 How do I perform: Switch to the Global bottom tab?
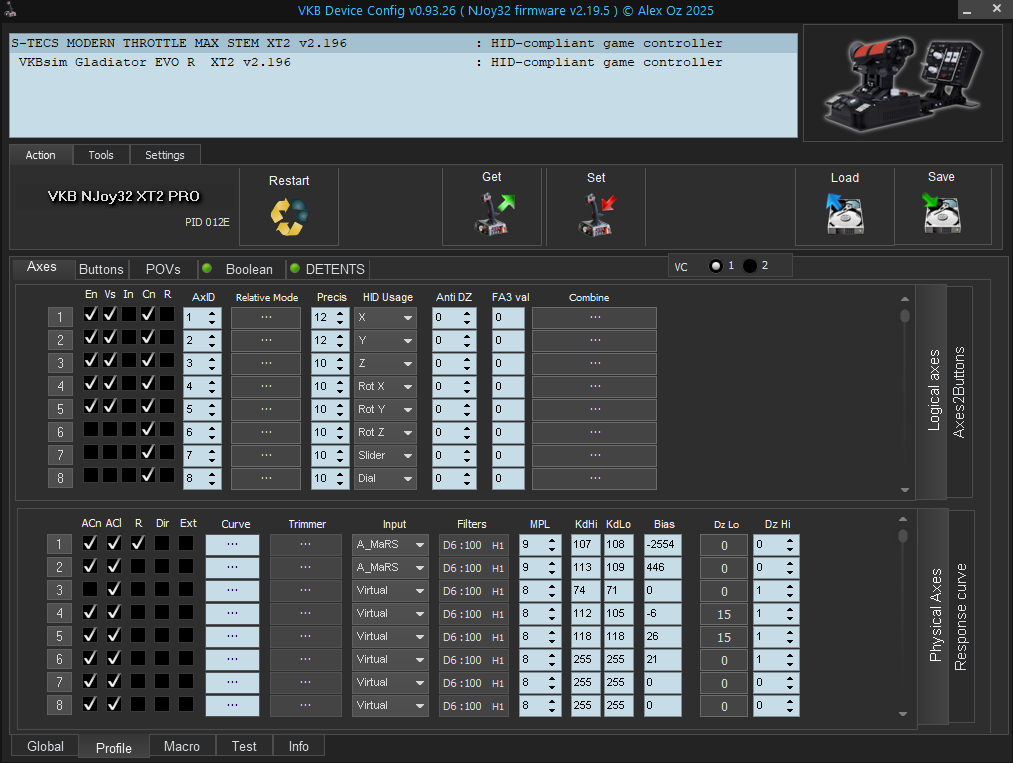click(45, 746)
